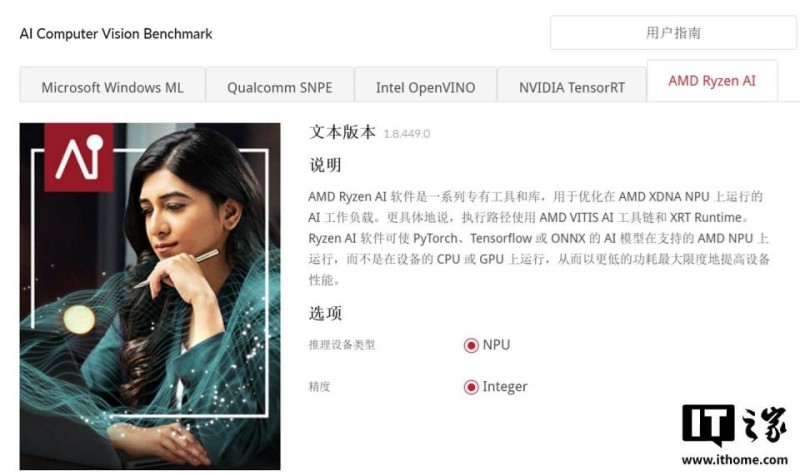Open the www.ithome.com link
Screen dimensions: 800x475
735,460
